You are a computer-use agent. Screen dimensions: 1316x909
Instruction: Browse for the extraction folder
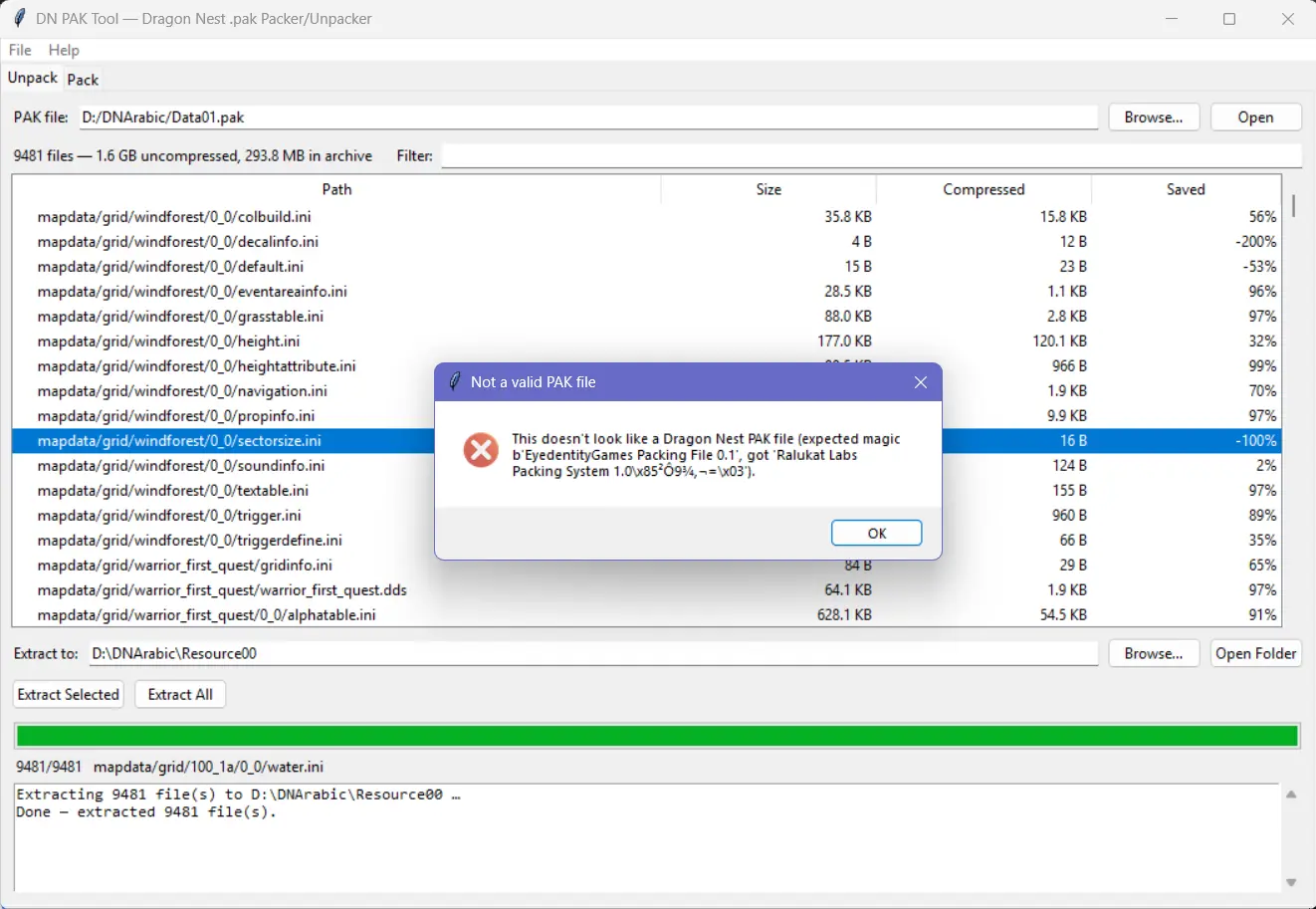[x=1154, y=653]
